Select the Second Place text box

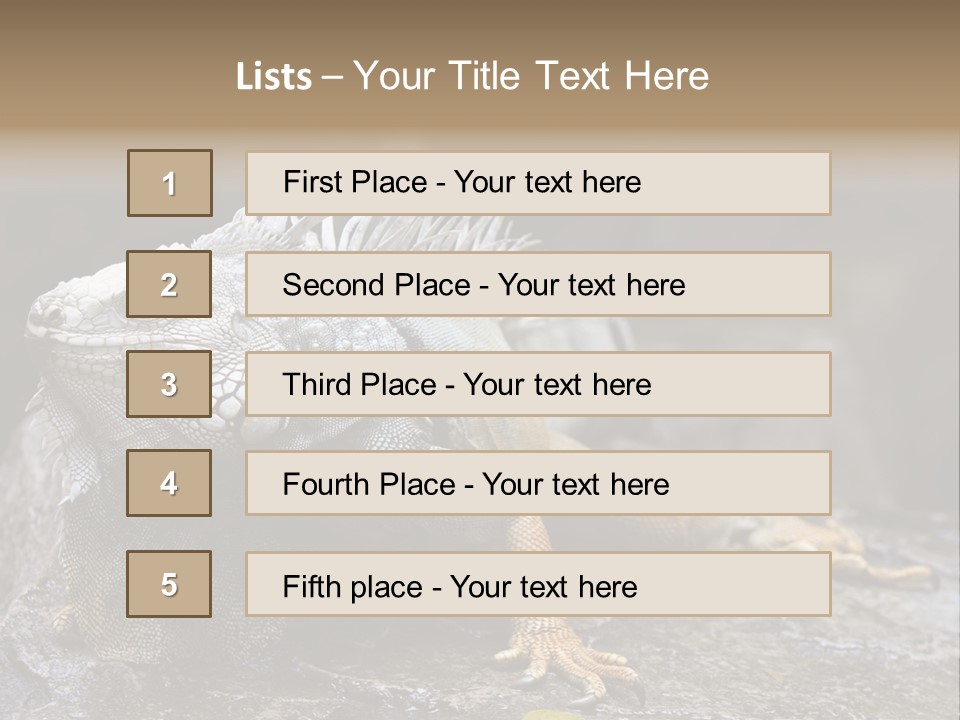point(538,284)
